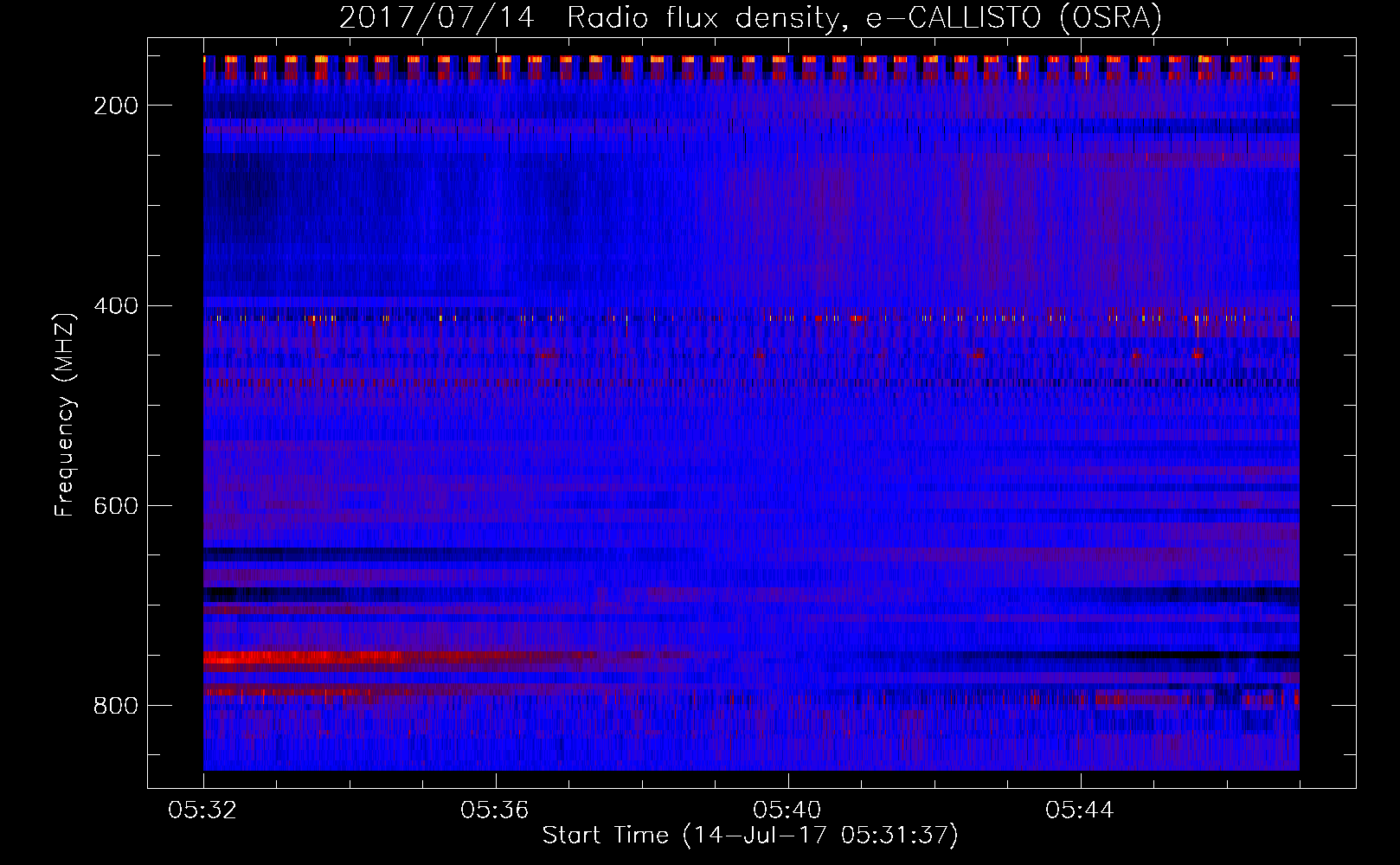Click the 200 frequency tick label
This screenshot has width=1400, height=865.
pyautogui.click(x=116, y=106)
